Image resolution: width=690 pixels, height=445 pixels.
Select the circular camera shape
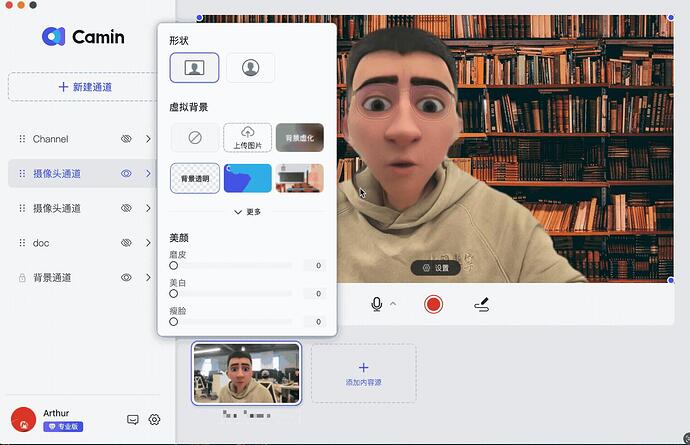pos(250,68)
